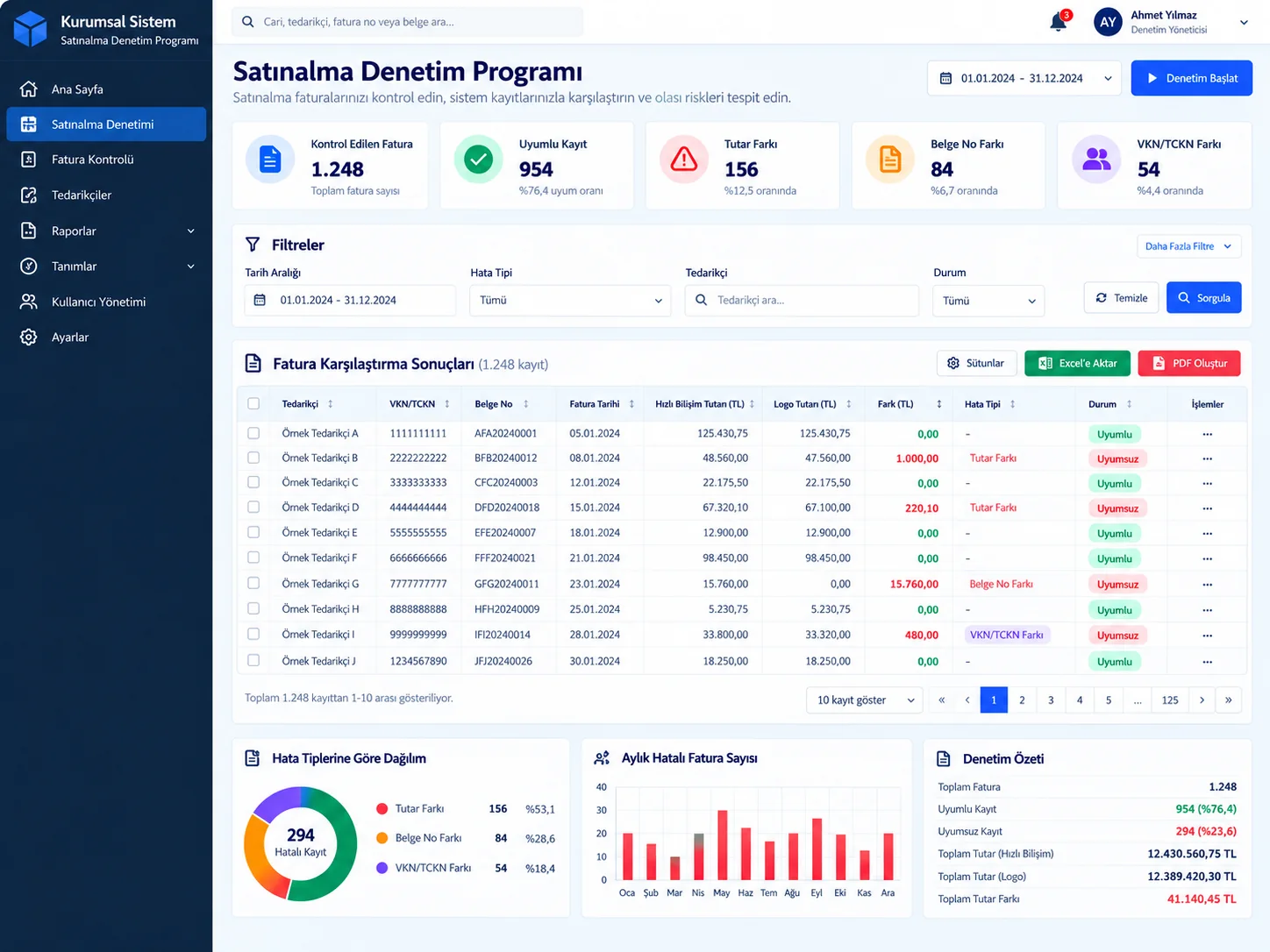Screen dimensions: 1270x952
Task: Open notifications bell icon
Action: [1059, 22]
